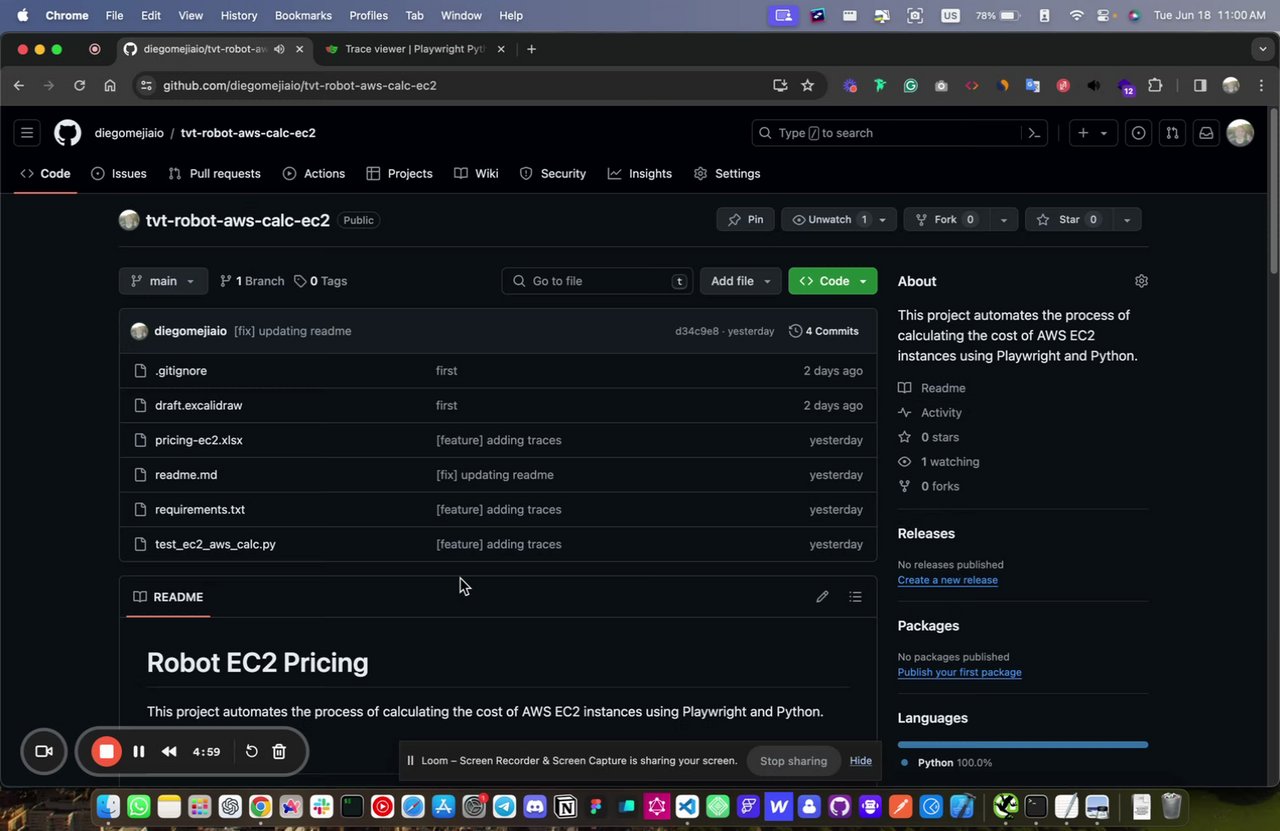Viewport: 1280px width, 831px height.
Task: Open About section settings gear
Action: point(1141,281)
